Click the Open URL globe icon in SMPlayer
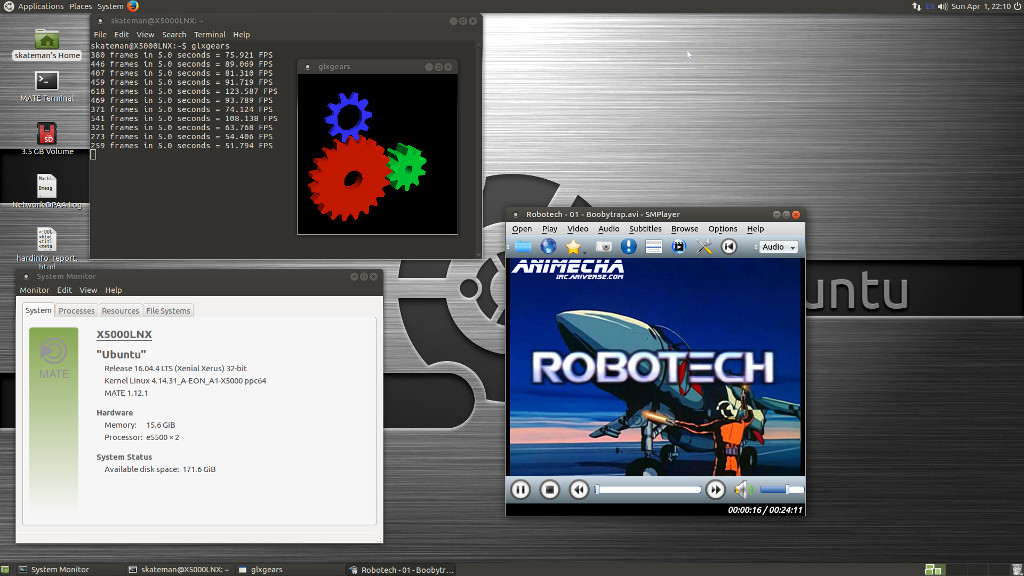 (x=548, y=246)
